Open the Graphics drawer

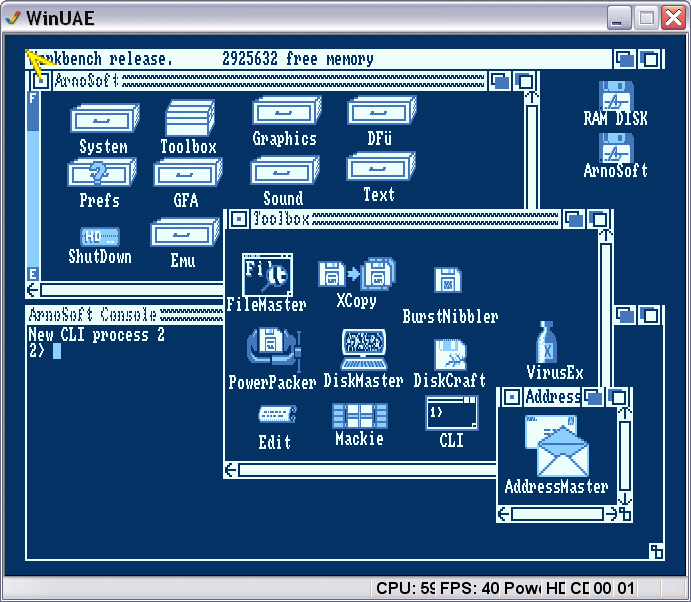coord(286,111)
